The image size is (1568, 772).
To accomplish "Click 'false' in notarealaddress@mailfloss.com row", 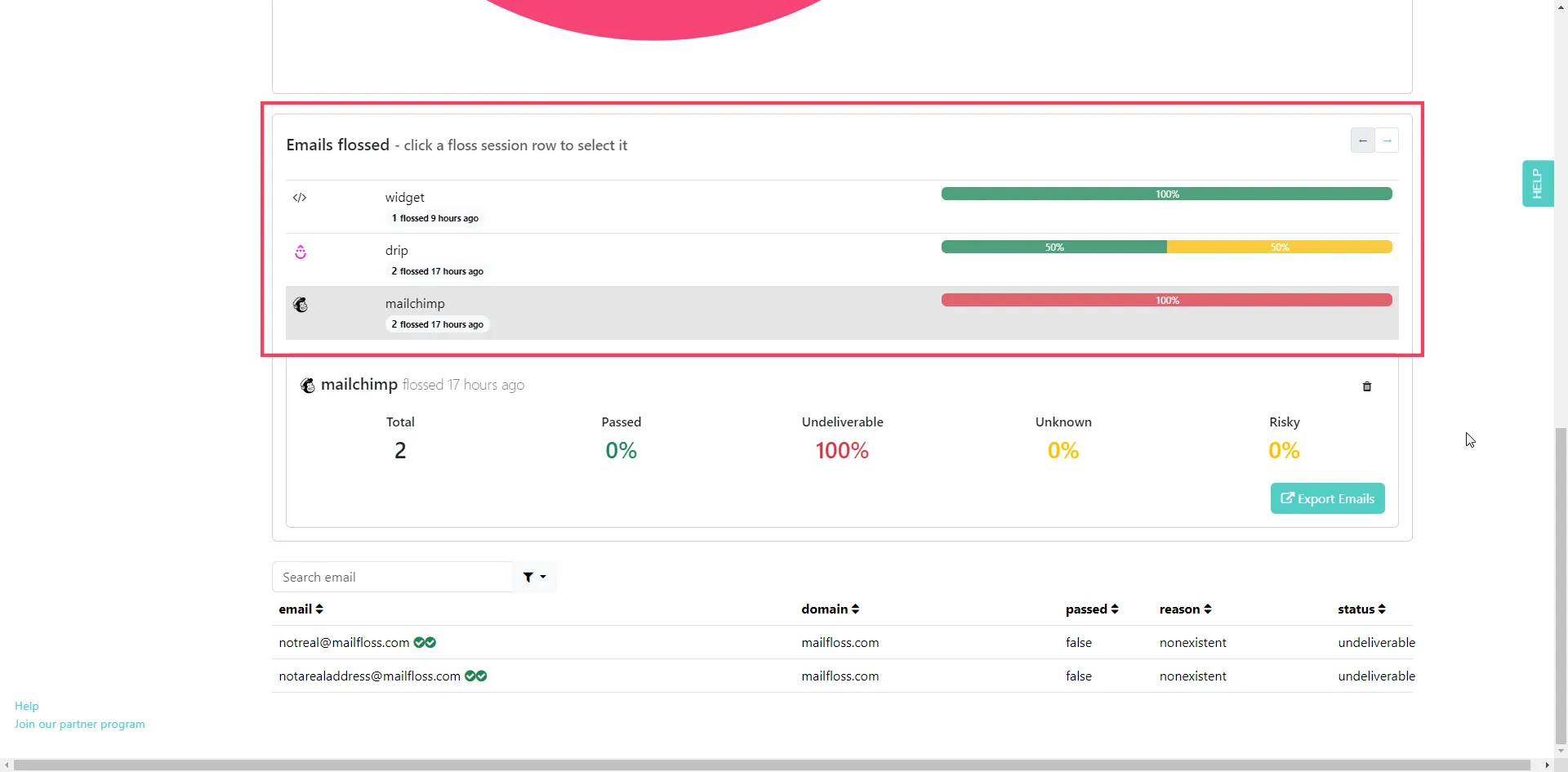I will coord(1079,676).
